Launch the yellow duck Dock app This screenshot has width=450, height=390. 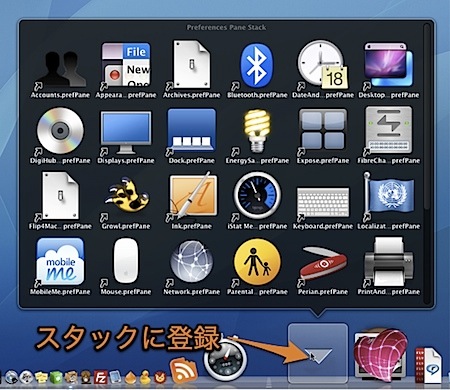145,376
